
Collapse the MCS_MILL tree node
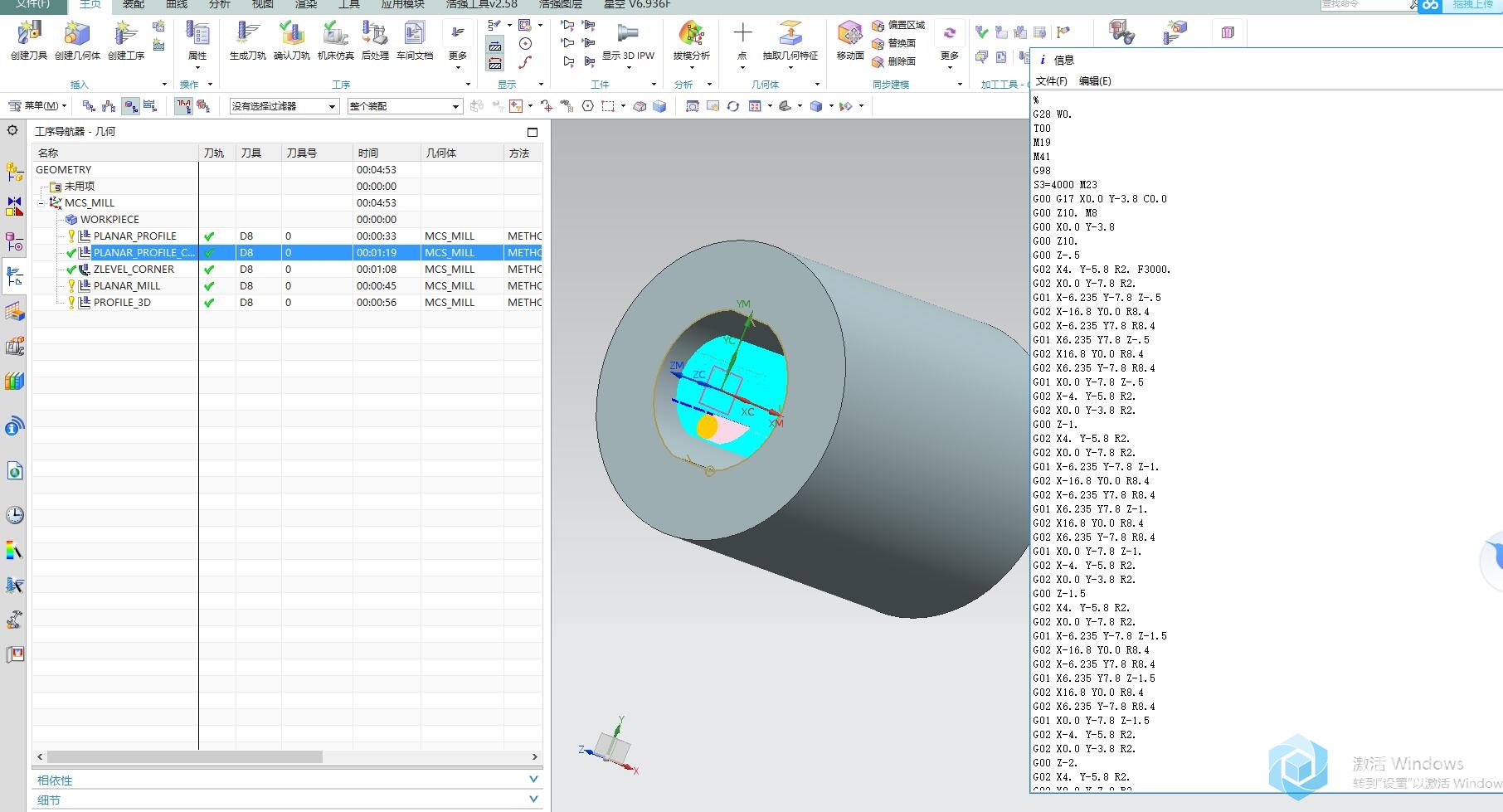pyautogui.click(x=41, y=203)
